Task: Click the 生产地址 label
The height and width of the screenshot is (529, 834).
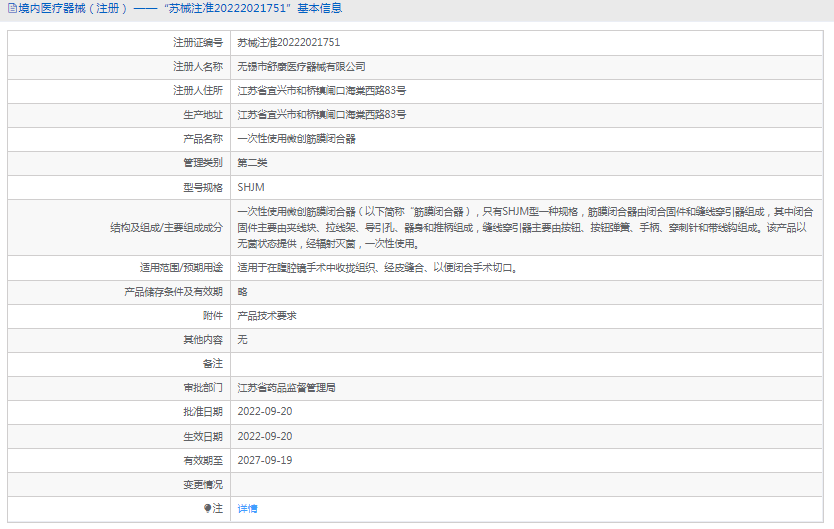Action: pos(203,114)
